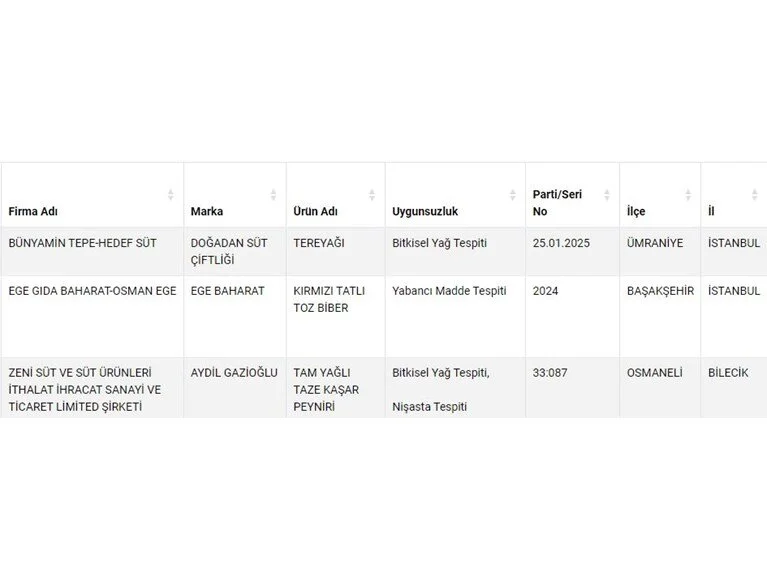Click sort arrows in Firma Adı column header
This screenshot has height=575, width=767.
click(171, 195)
